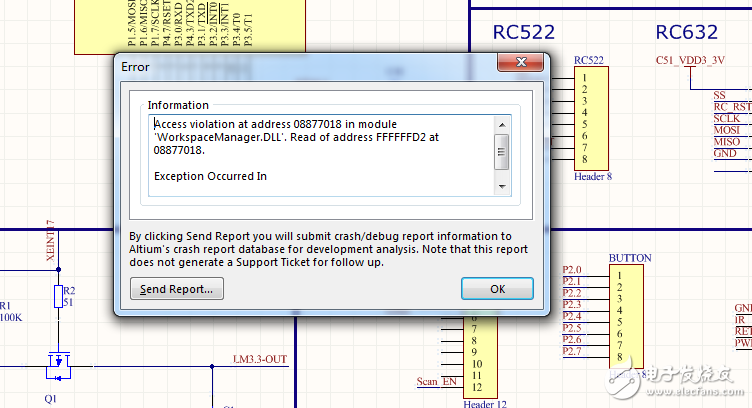Viewport: 752px width, 408px height.
Task: Select the Q1 MOSFET symbol
Action: pos(57,363)
